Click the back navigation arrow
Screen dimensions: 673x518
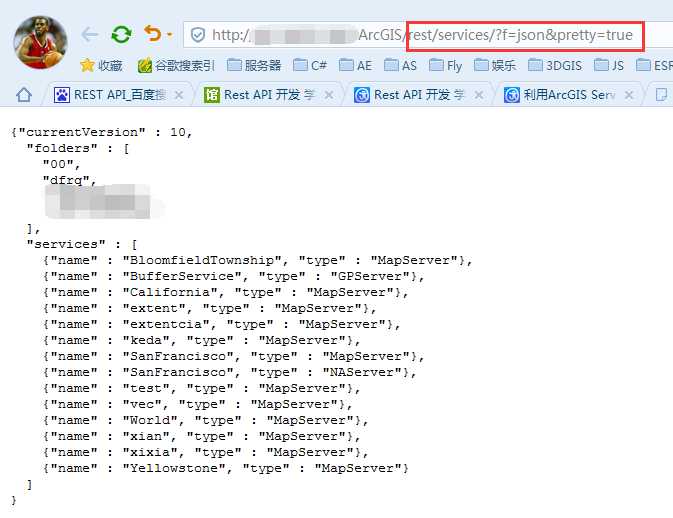pyautogui.click(x=90, y=35)
